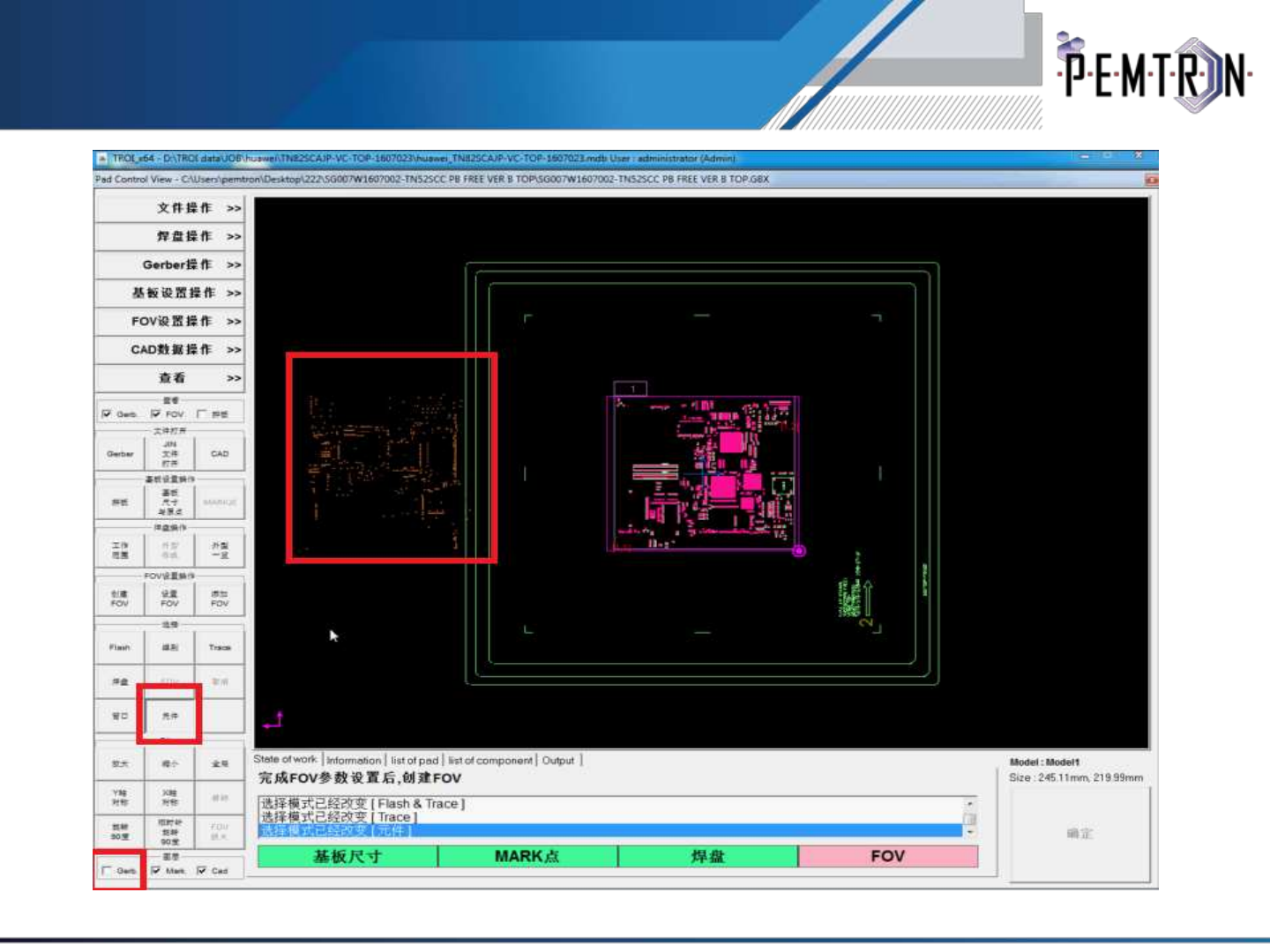The width and height of the screenshot is (1270, 952).
Task: Expand the Gerber操作 section
Action: coord(169,264)
